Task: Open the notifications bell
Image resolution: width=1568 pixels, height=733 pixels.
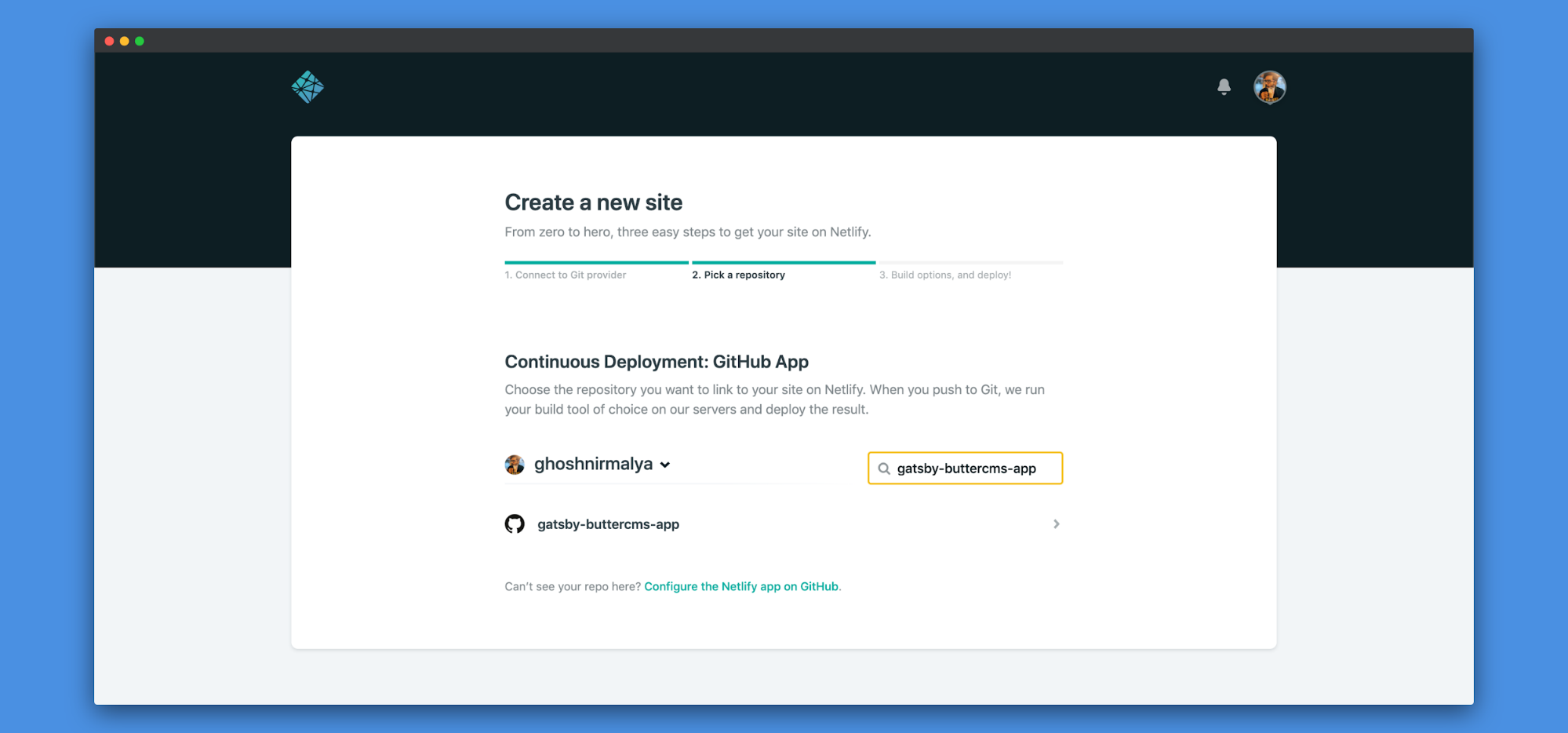Action: (x=1224, y=86)
